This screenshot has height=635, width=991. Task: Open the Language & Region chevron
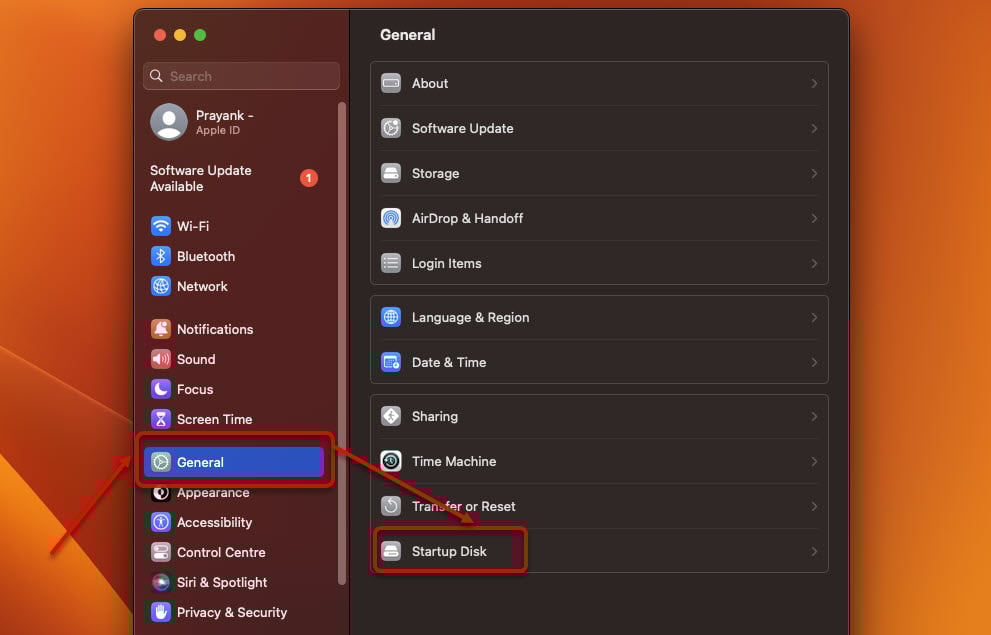(814, 317)
